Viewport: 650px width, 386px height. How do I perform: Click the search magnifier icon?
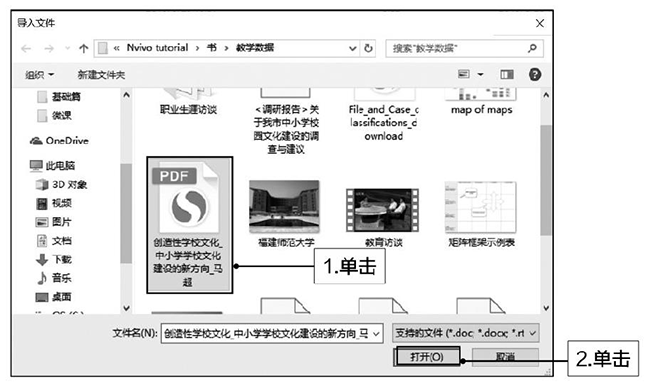[x=532, y=49]
